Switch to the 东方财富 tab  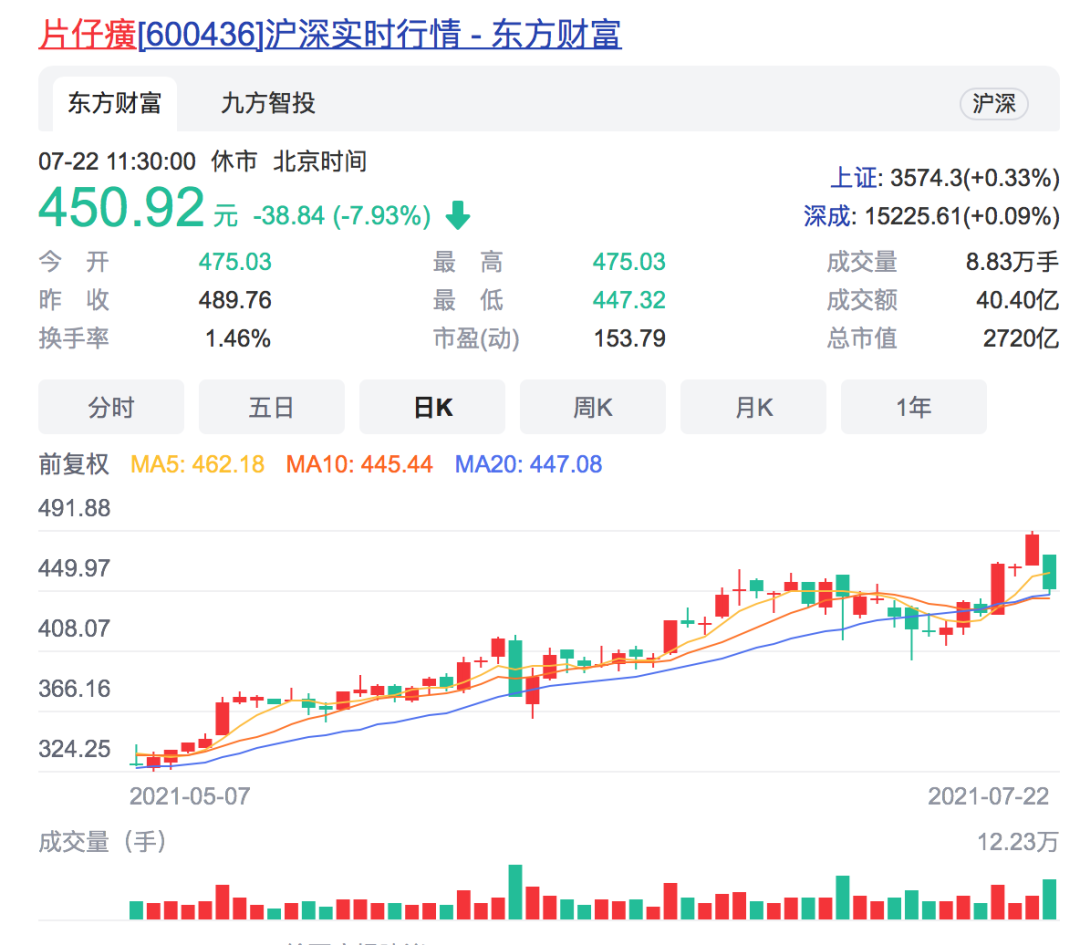pyautogui.click(x=114, y=103)
